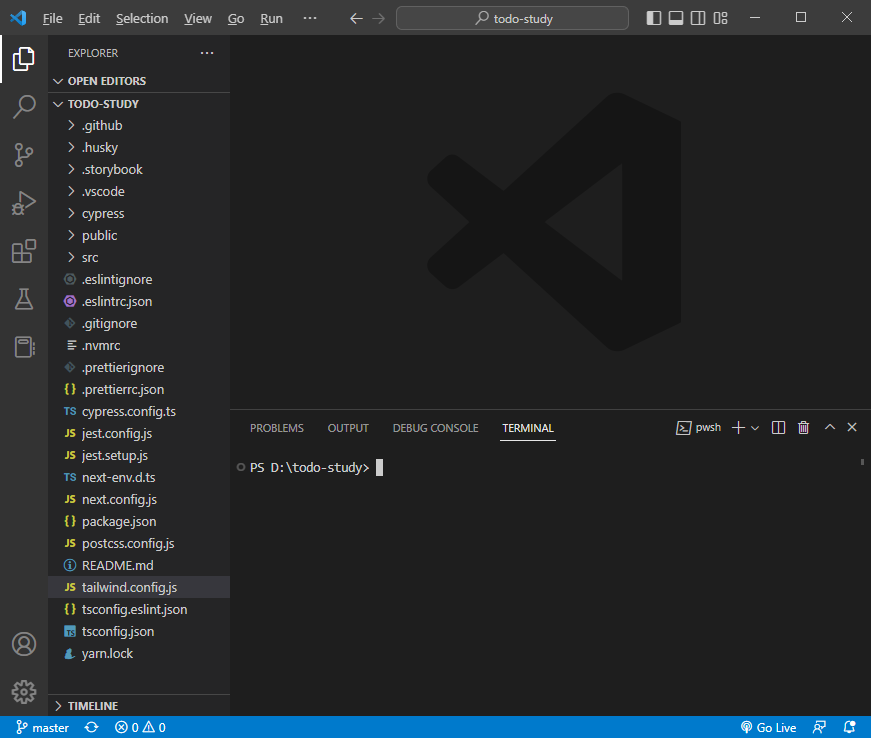The height and width of the screenshot is (738, 871).
Task: Click the Explorer more actions ellipsis
Action: tap(207, 53)
